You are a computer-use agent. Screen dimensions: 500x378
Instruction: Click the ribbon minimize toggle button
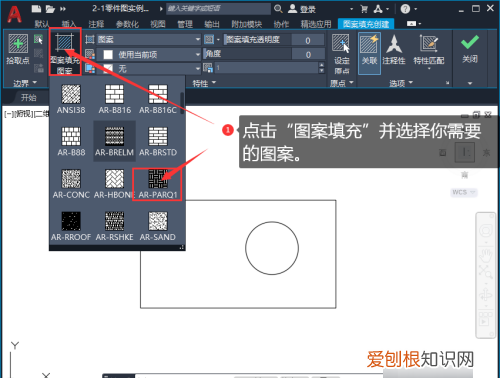coord(412,24)
